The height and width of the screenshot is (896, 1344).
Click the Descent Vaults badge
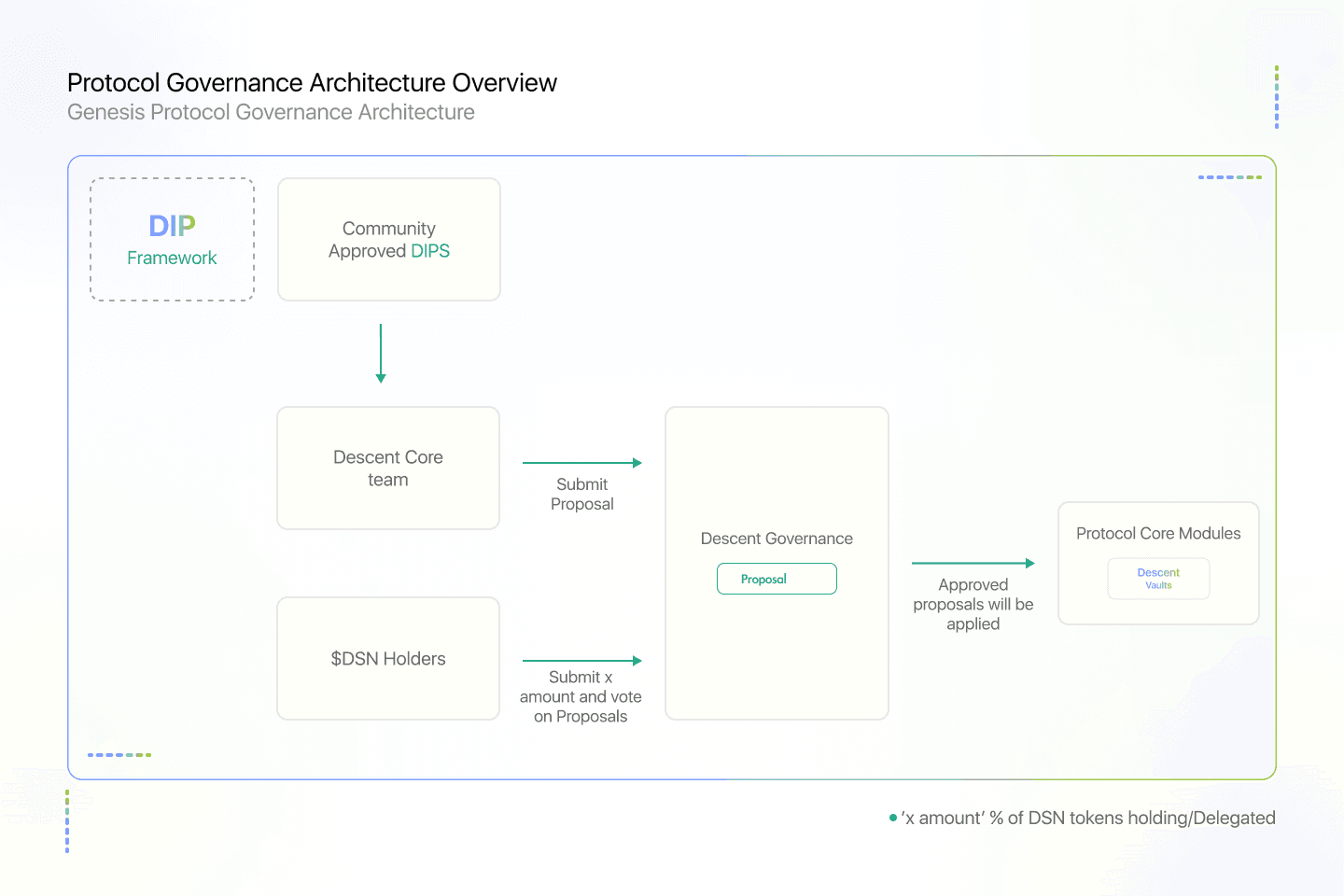(1158, 579)
